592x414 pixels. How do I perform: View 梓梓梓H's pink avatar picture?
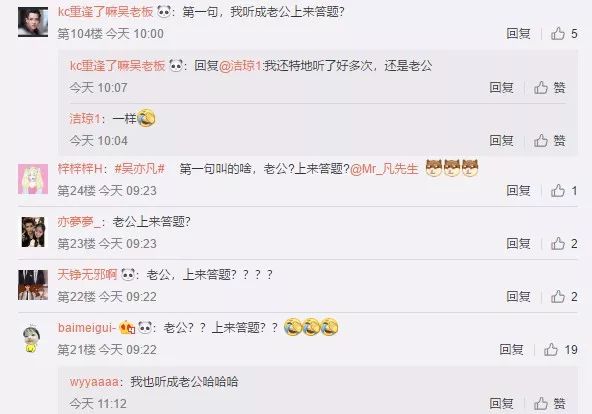point(33,179)
